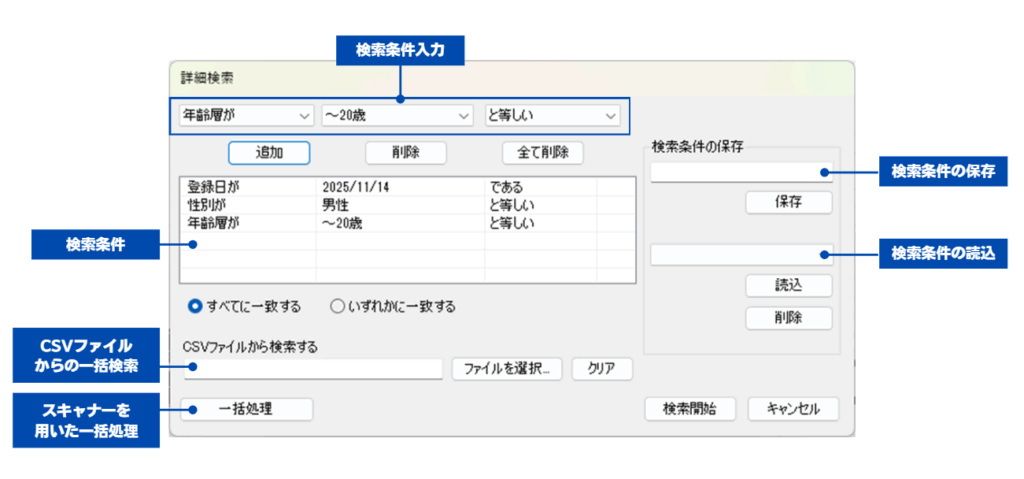1024x479 pixels.
Task: Click the 全て削除 button
Action: click(x=542, y=152)
